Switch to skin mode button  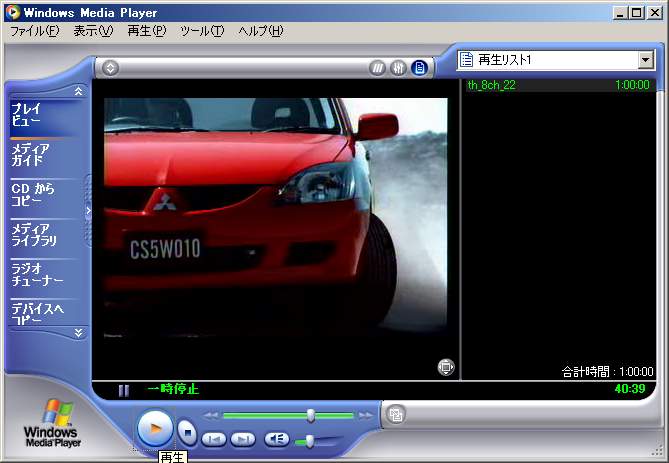click(396, 414)
